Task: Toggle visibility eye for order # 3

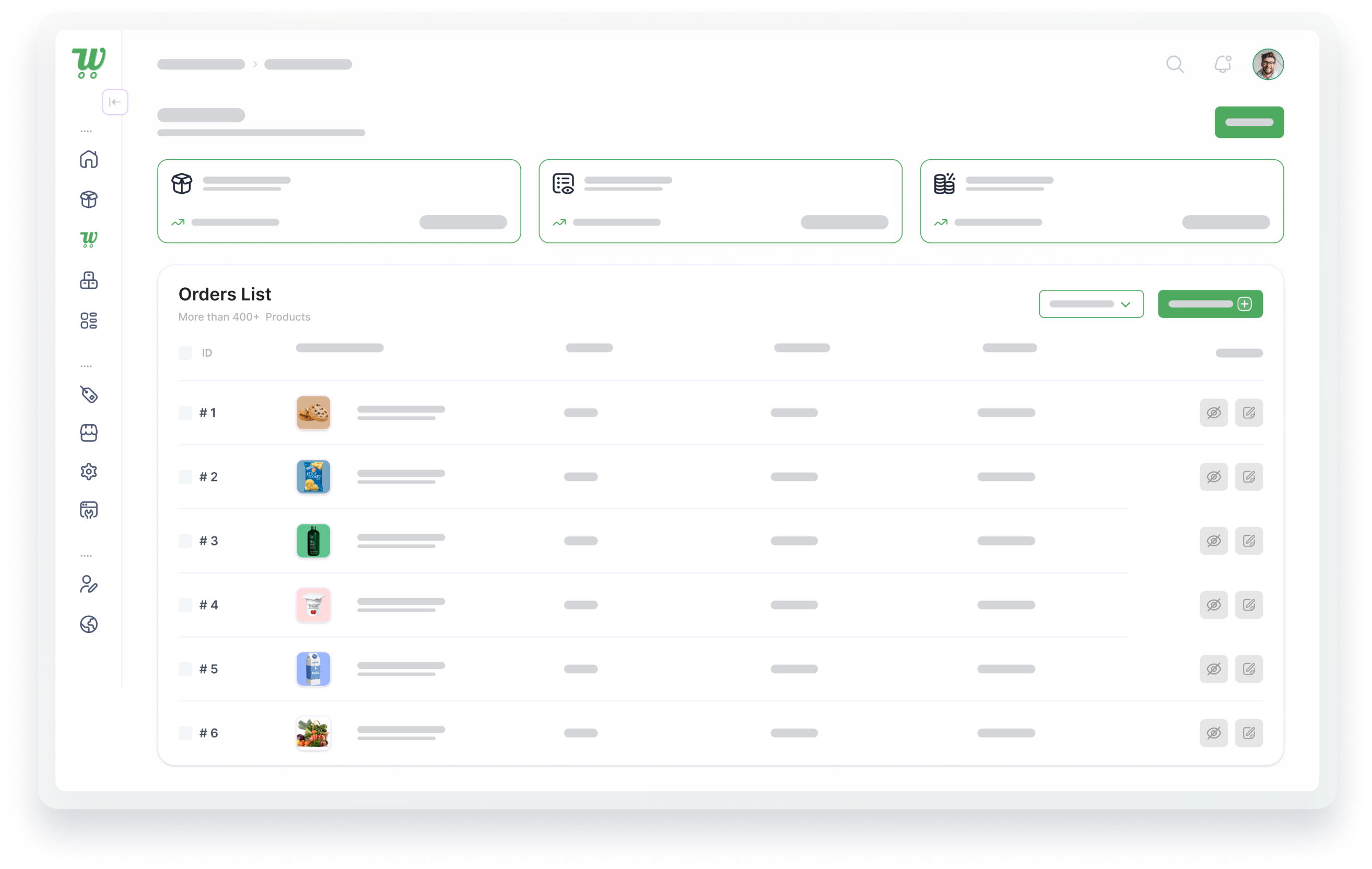Action: [1214, 541]
